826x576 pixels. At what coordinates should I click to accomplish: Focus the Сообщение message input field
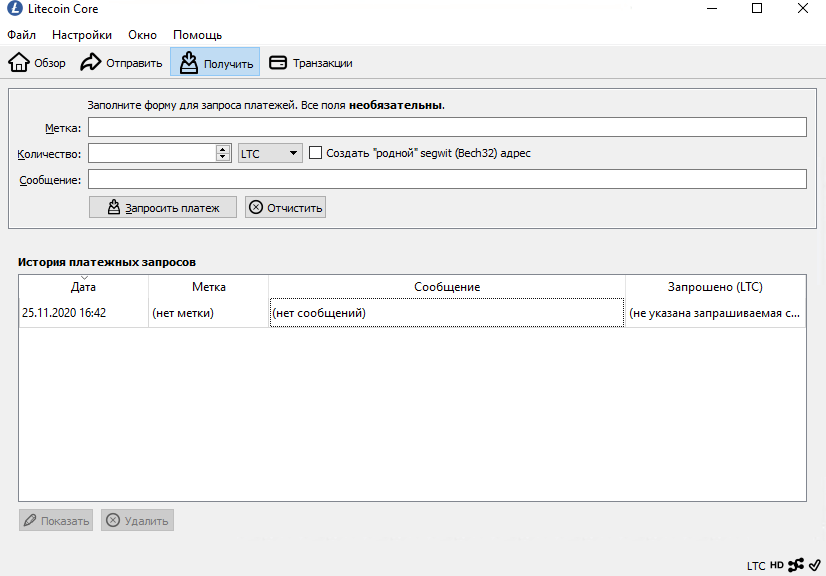pyautogui.click(x=446, y=179)
